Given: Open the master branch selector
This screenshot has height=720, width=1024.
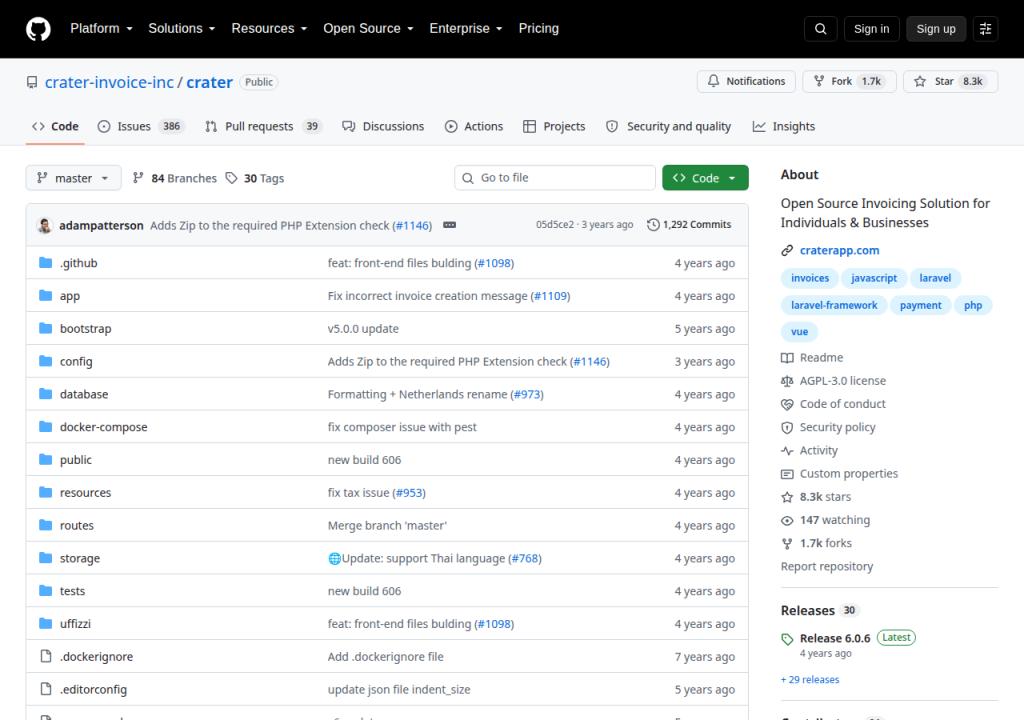Looking at the screenshot, I should pos(73,178).
